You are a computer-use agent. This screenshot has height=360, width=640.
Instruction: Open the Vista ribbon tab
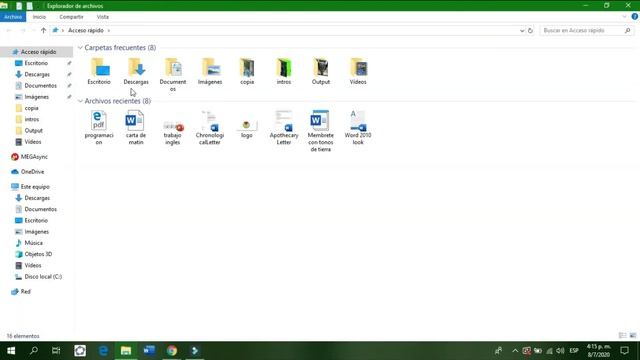(x=103, y=17)
